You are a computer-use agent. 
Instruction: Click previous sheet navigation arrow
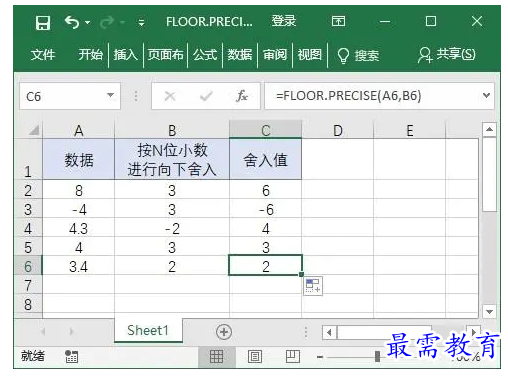click(x=43, y=331)
